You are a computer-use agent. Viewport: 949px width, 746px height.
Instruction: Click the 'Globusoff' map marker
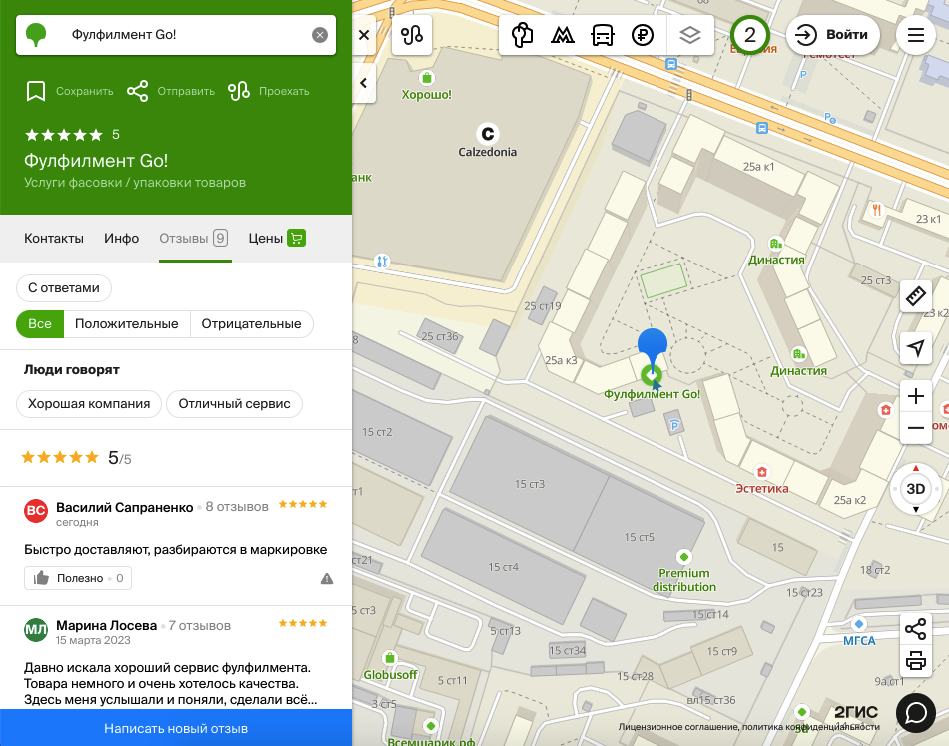click(390, 658)
